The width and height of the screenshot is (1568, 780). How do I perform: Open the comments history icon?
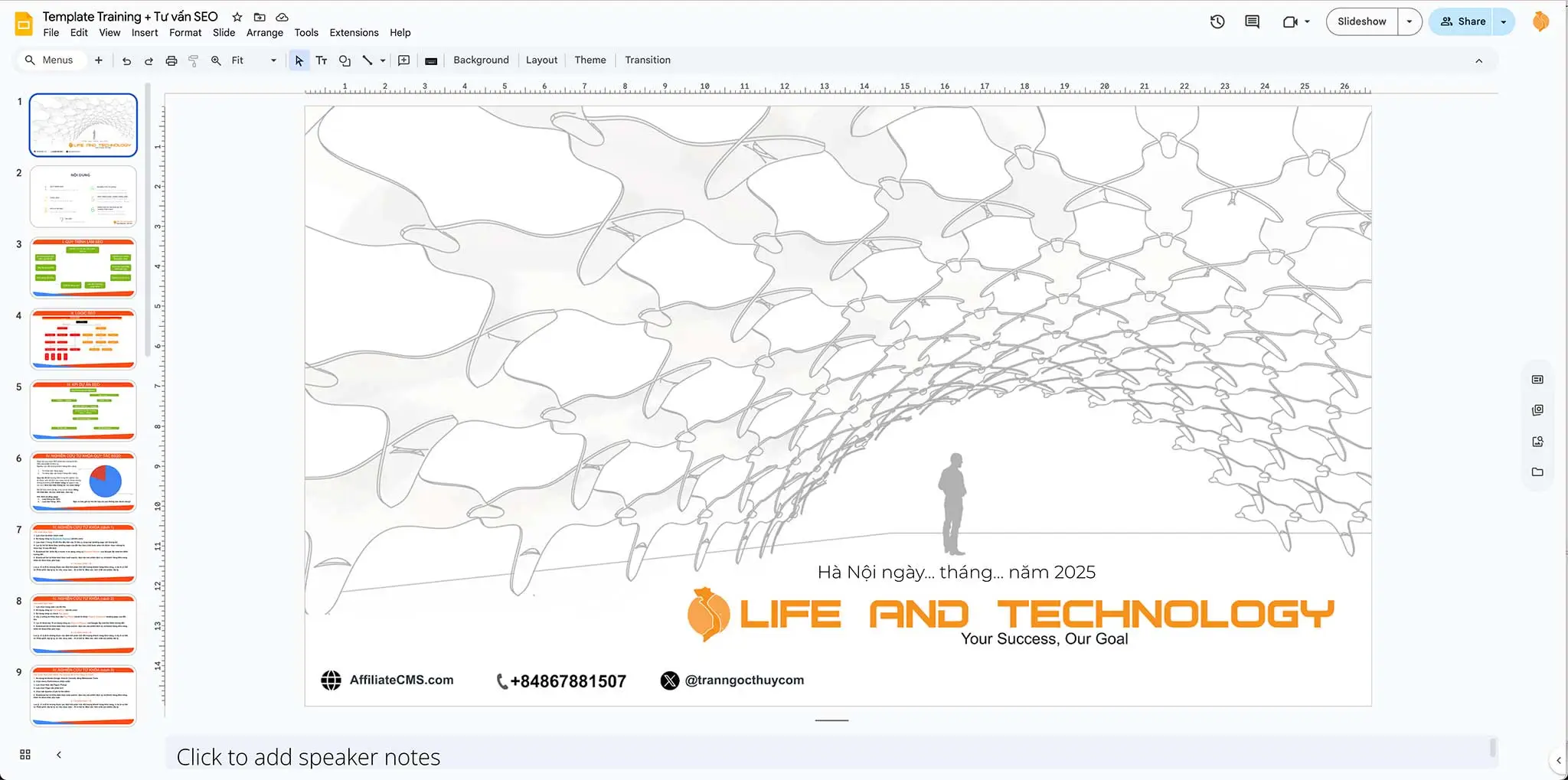pyautogui.click(x=1253, y=21)
